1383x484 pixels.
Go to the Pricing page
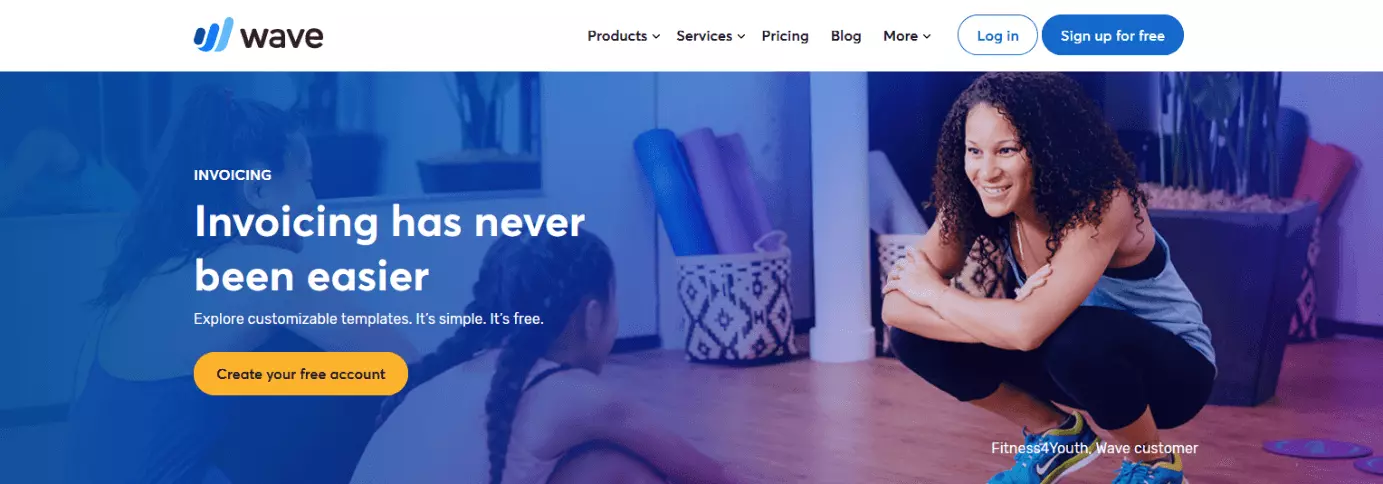(x=785, y=36)
